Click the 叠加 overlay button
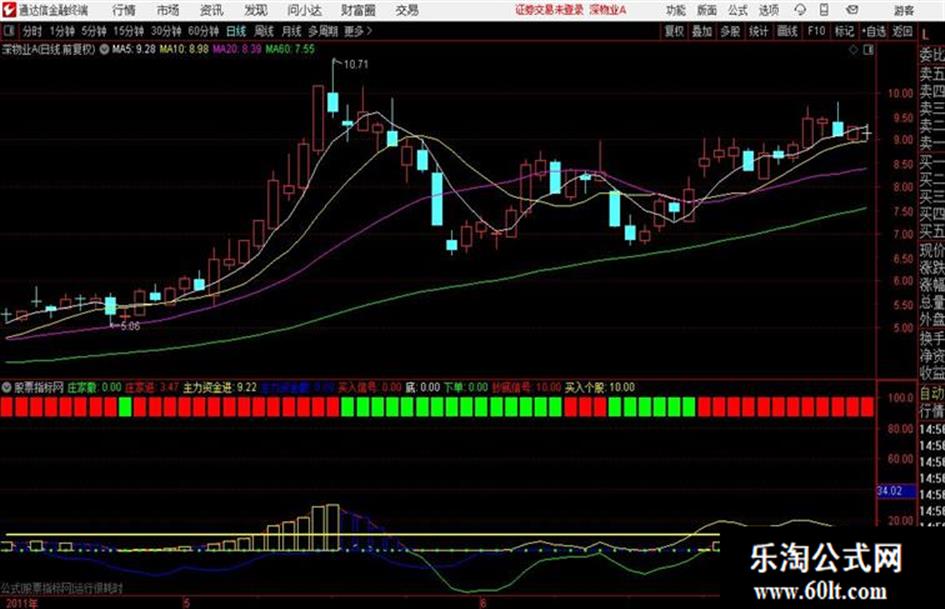The height and width of the screenshot is (609, 945). 702,31
